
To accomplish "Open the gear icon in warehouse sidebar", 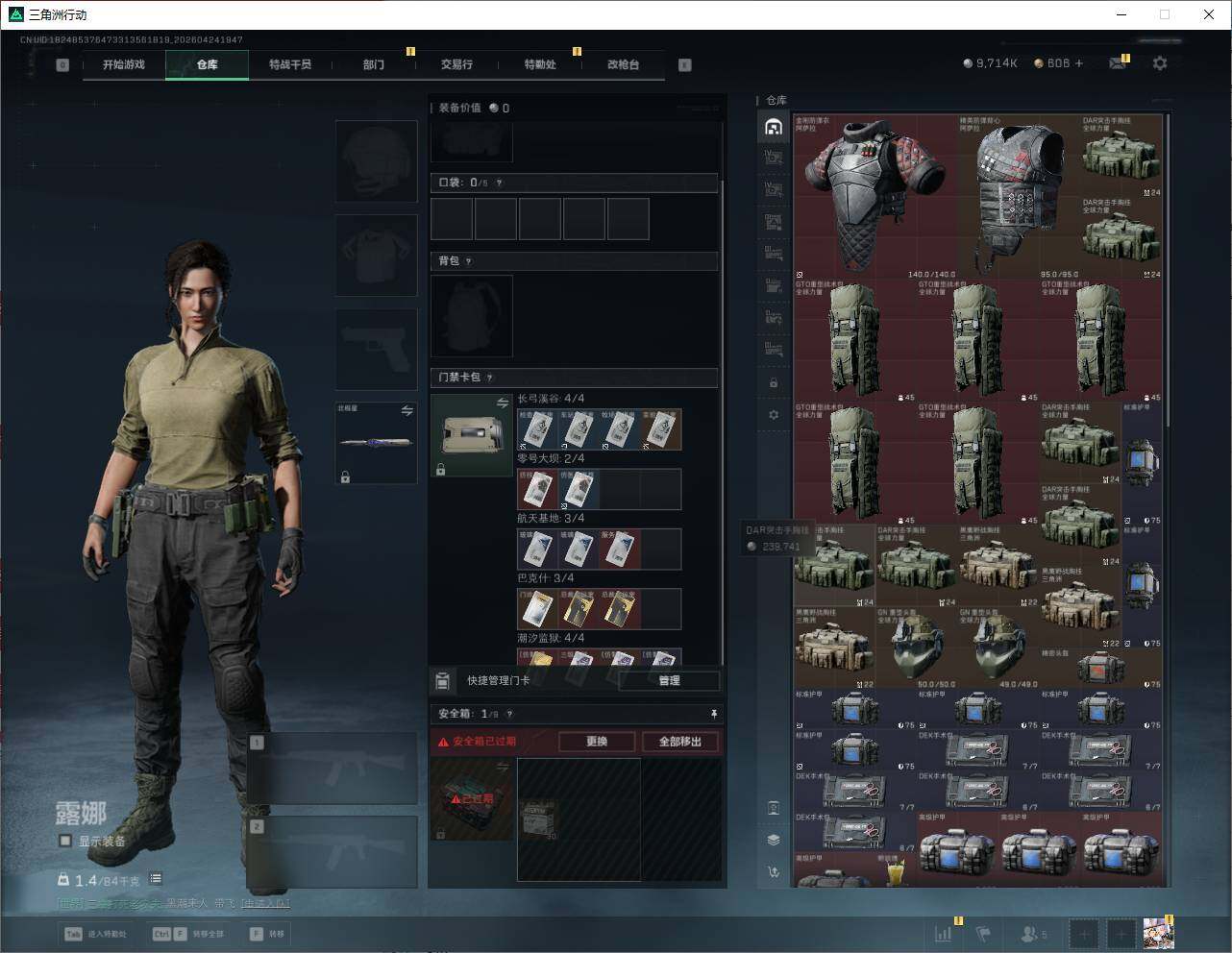I will (774, 415).
